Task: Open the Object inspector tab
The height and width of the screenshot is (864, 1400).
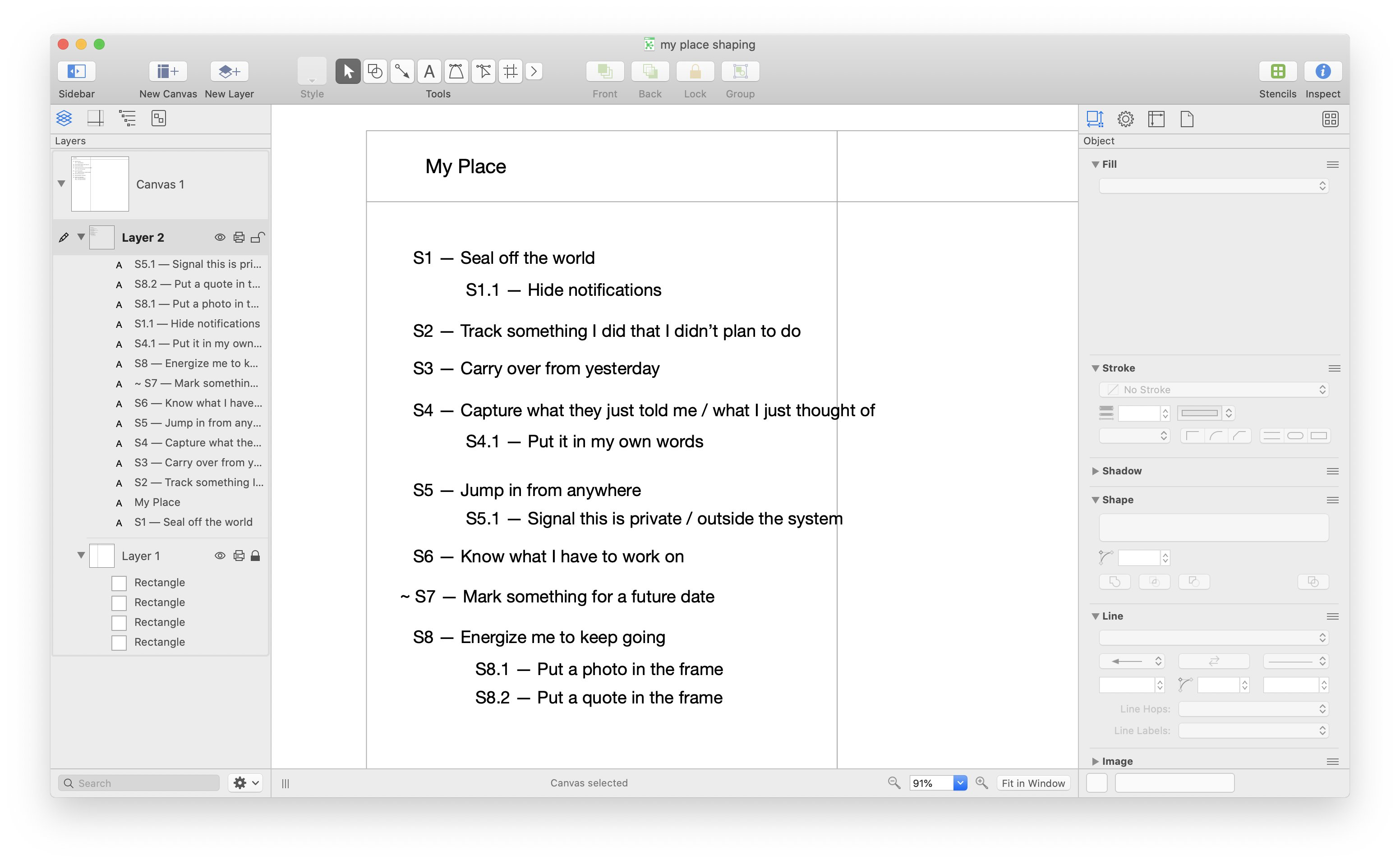Action: 1094,119
